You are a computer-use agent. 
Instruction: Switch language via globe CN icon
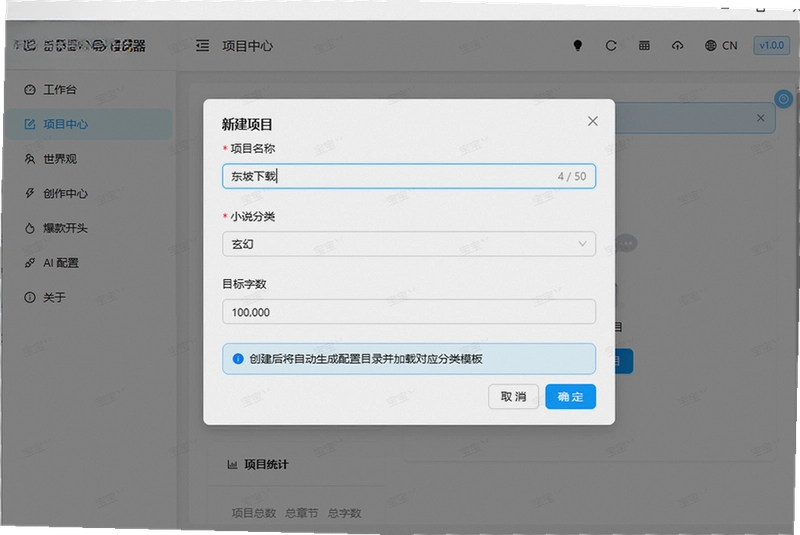[721, 45]
